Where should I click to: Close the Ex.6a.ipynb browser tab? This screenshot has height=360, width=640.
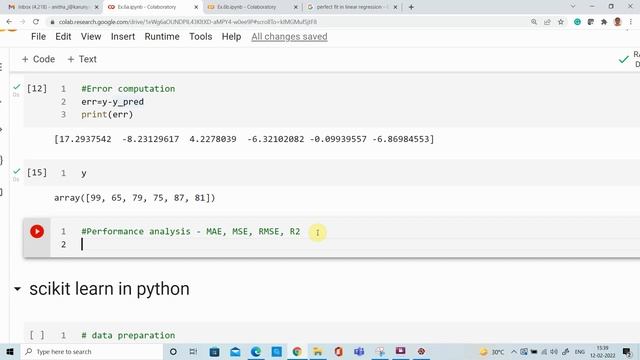pyautogui.click(x=196, y=7)
